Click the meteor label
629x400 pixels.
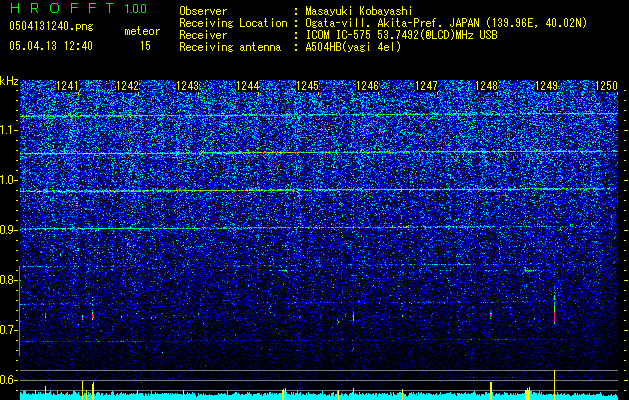pos(142,31)
